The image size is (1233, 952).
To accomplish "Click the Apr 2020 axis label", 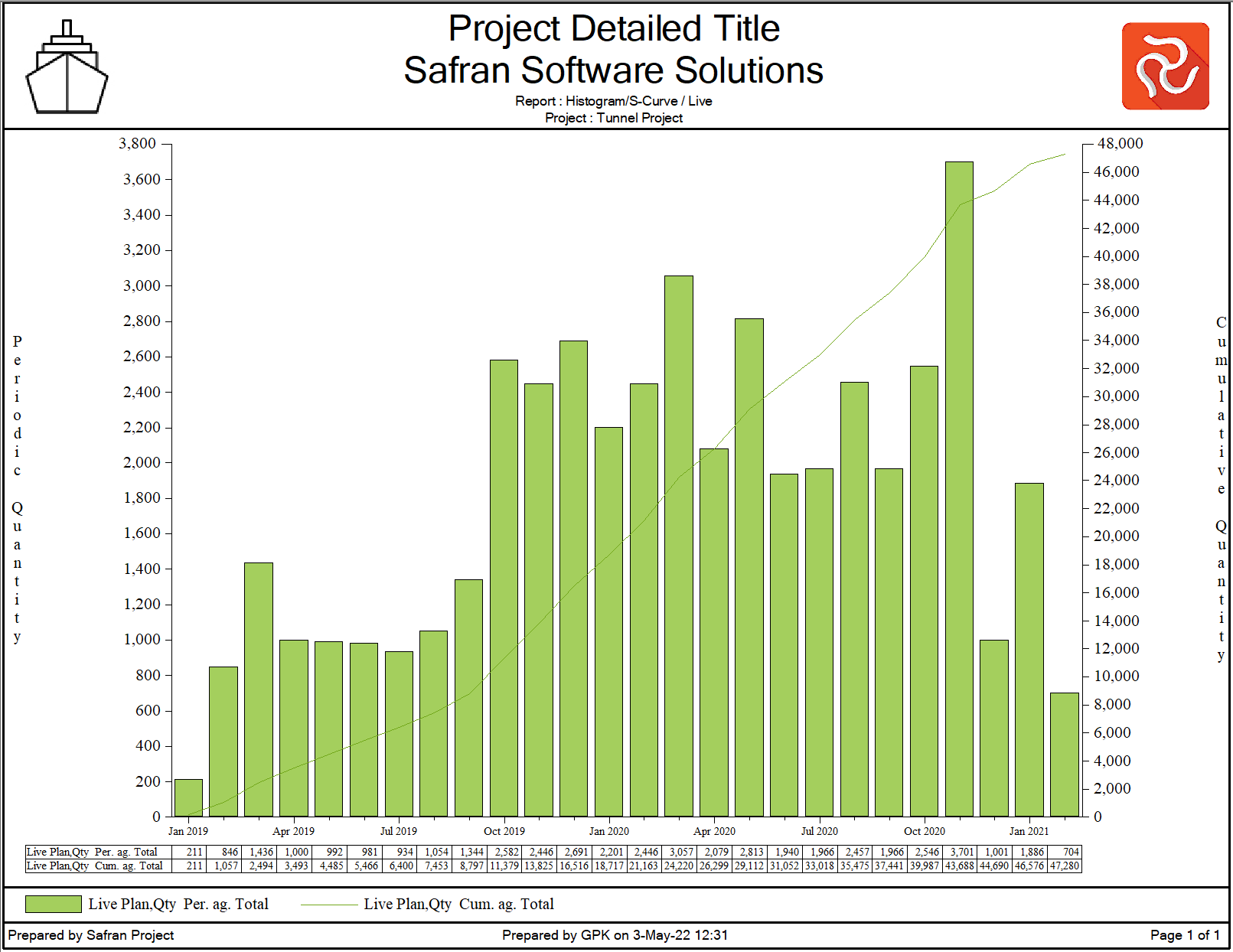I will pyautogui.click(x=714, y=831).
